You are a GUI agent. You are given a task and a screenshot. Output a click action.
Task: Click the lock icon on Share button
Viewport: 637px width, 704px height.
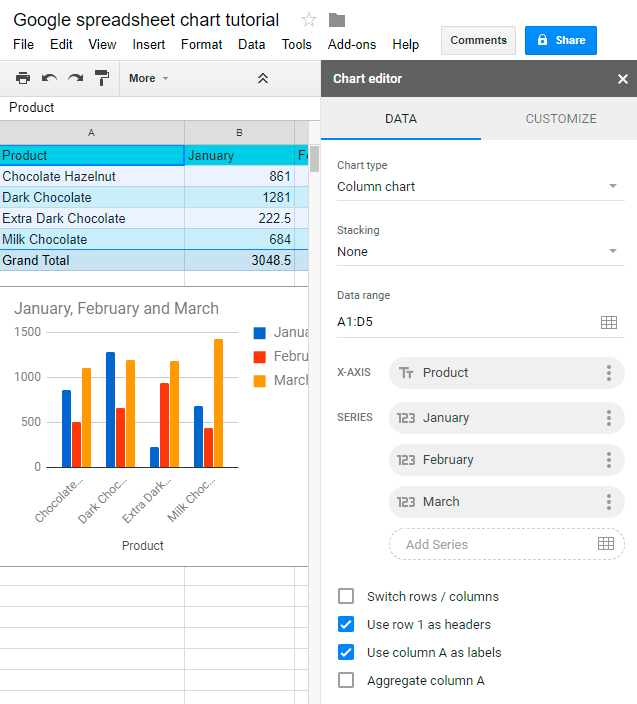[x=542, y=40]
